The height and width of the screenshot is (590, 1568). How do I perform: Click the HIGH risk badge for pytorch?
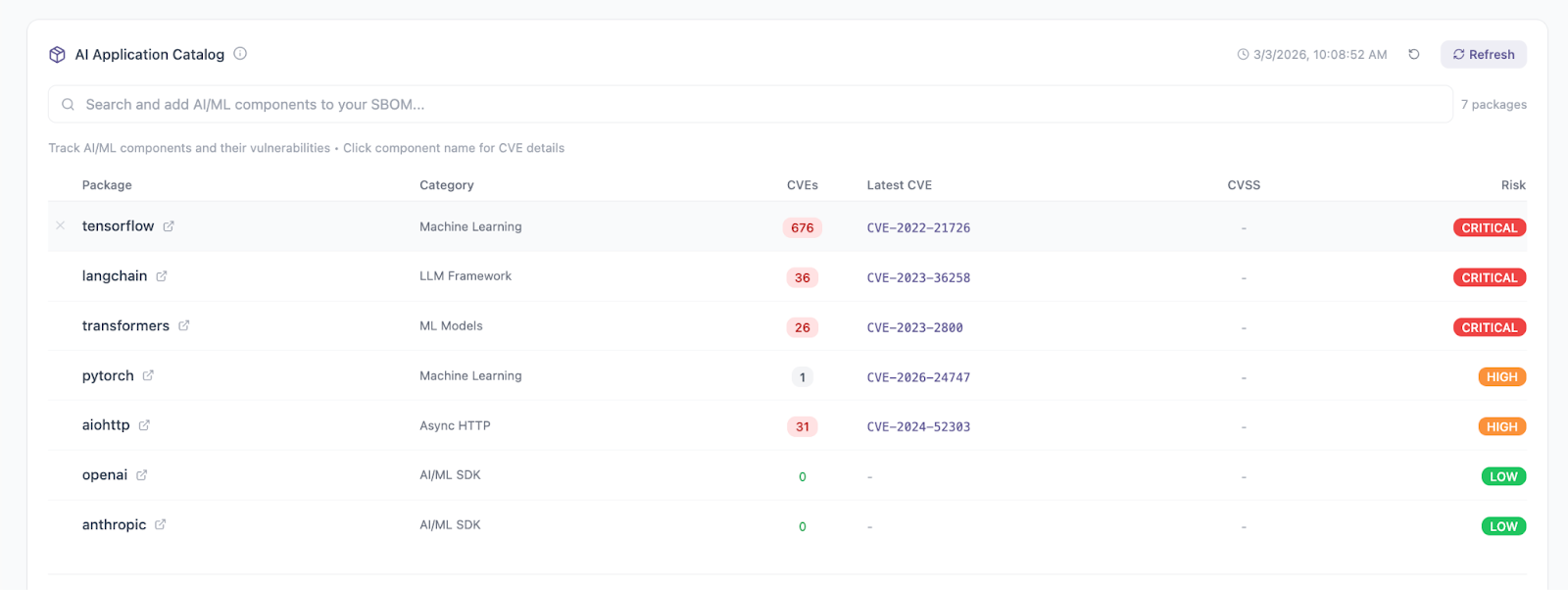pos(1502,377)
